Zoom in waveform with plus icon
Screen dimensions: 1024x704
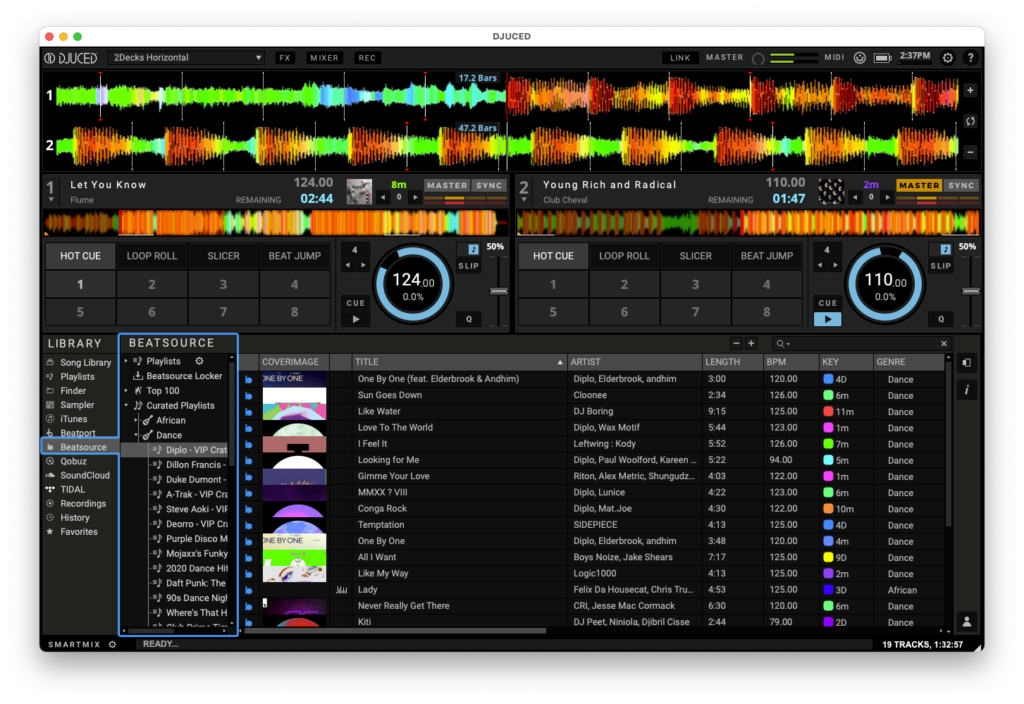(x=969, y=90)
